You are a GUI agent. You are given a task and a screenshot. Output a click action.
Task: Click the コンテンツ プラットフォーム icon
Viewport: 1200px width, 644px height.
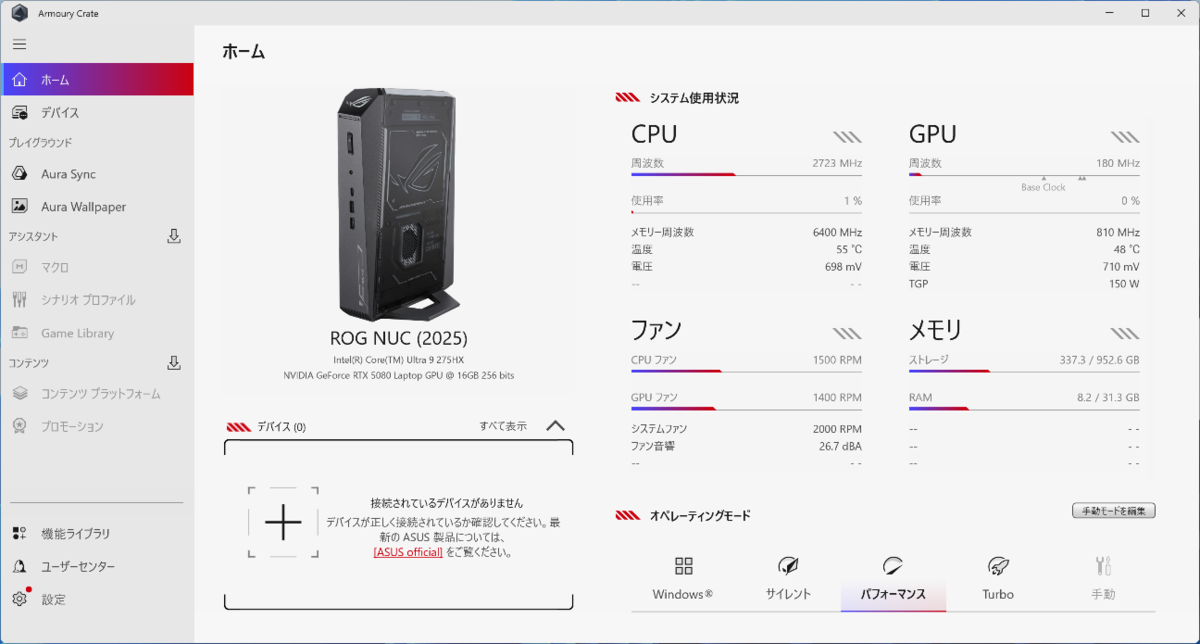[20, 394]
